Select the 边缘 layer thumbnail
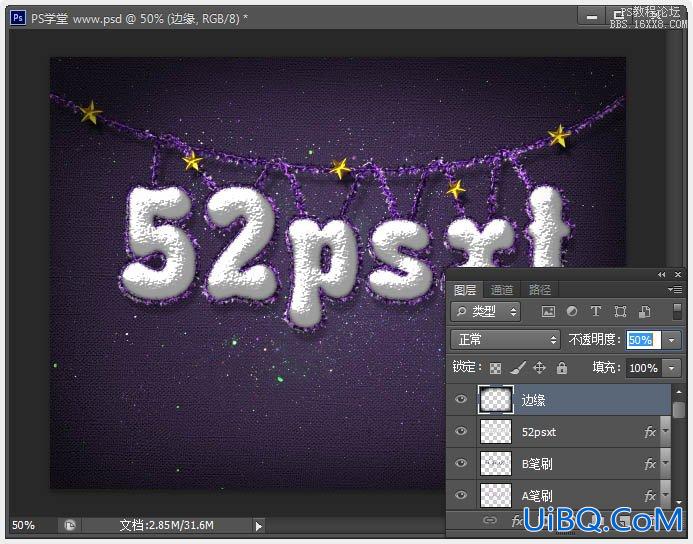The image size is (693, 544). click(x=495, y=399)
